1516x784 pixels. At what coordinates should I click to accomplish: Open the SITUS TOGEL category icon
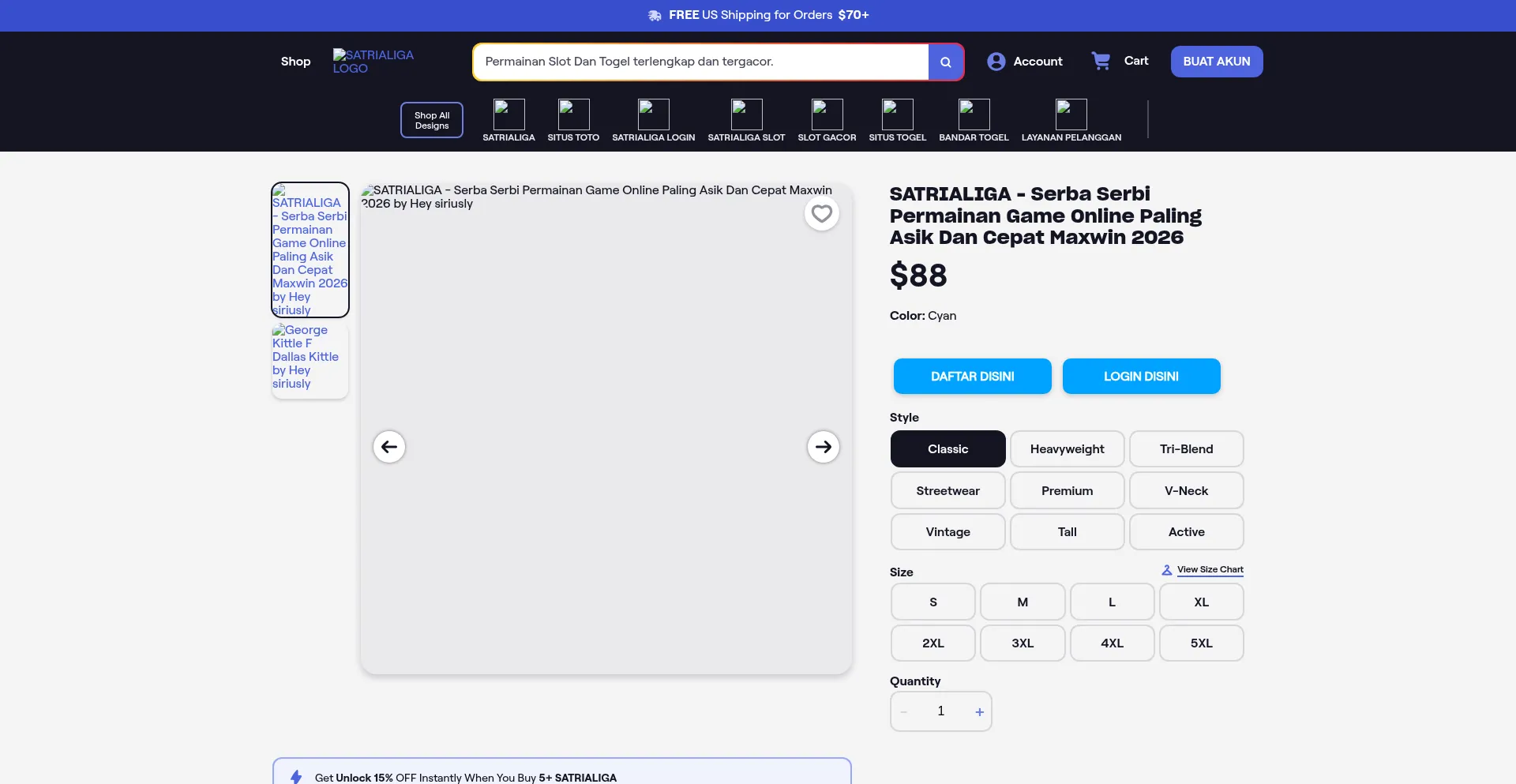[898, 114]
